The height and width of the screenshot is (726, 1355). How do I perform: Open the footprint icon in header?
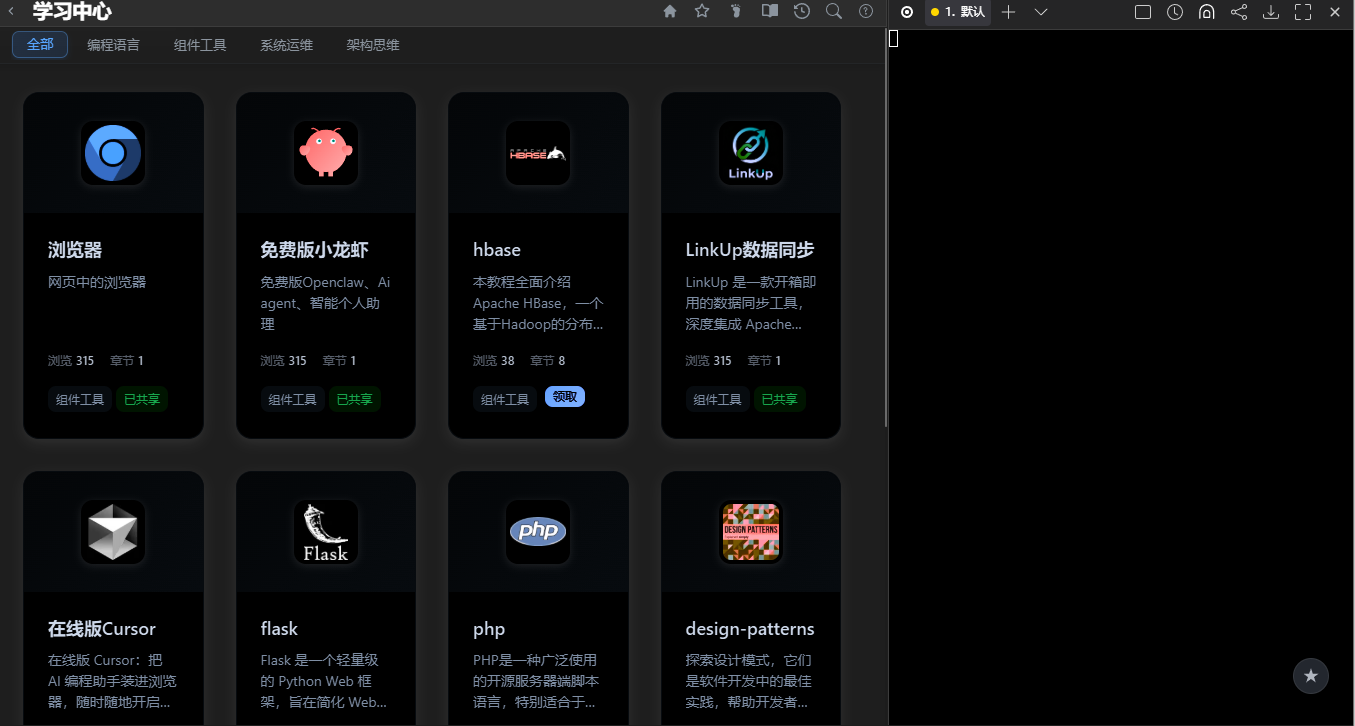click(736, 11)
